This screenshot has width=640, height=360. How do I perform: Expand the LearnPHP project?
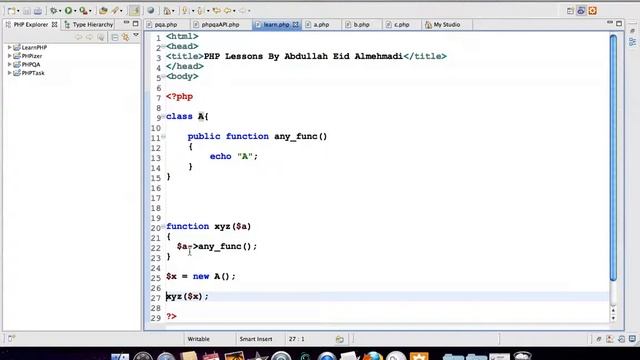click(x=9, y=47)
